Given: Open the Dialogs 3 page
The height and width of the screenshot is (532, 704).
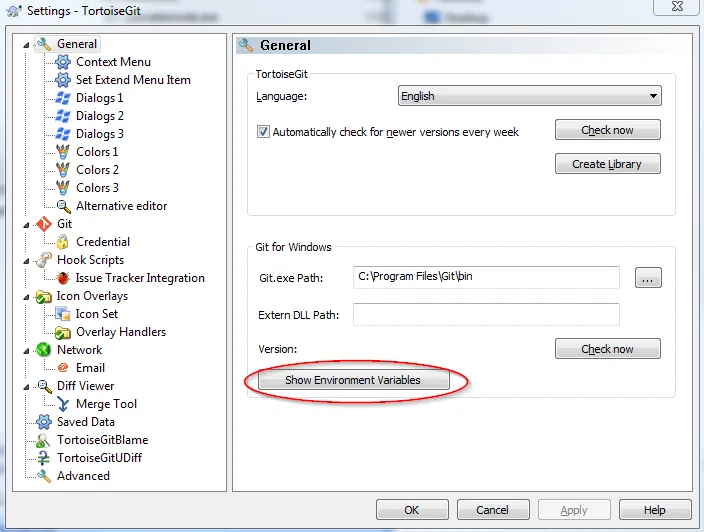Looking at the screenshot, I should tap(99, 134).
